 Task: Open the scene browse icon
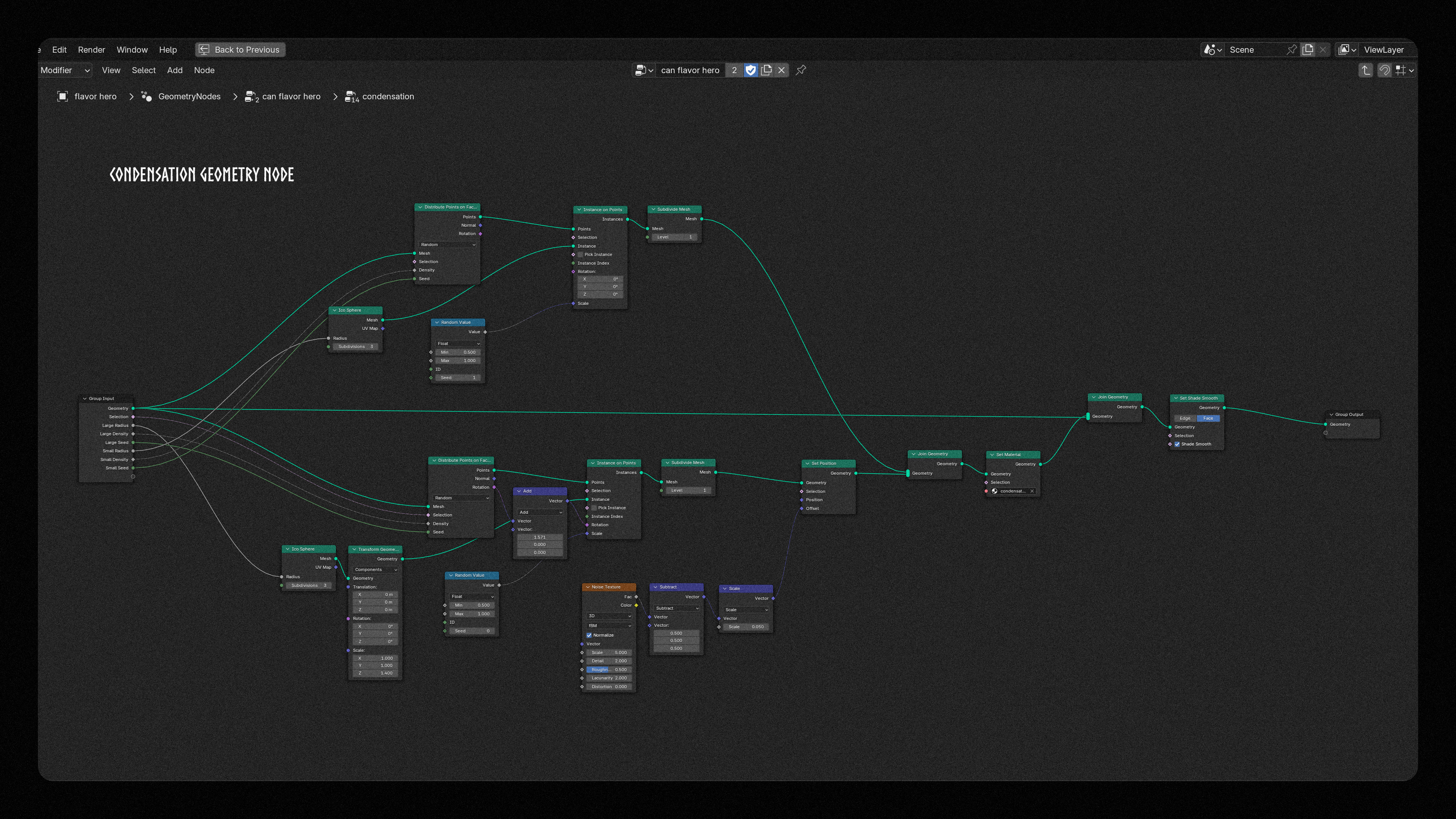tap(1212, 50)
